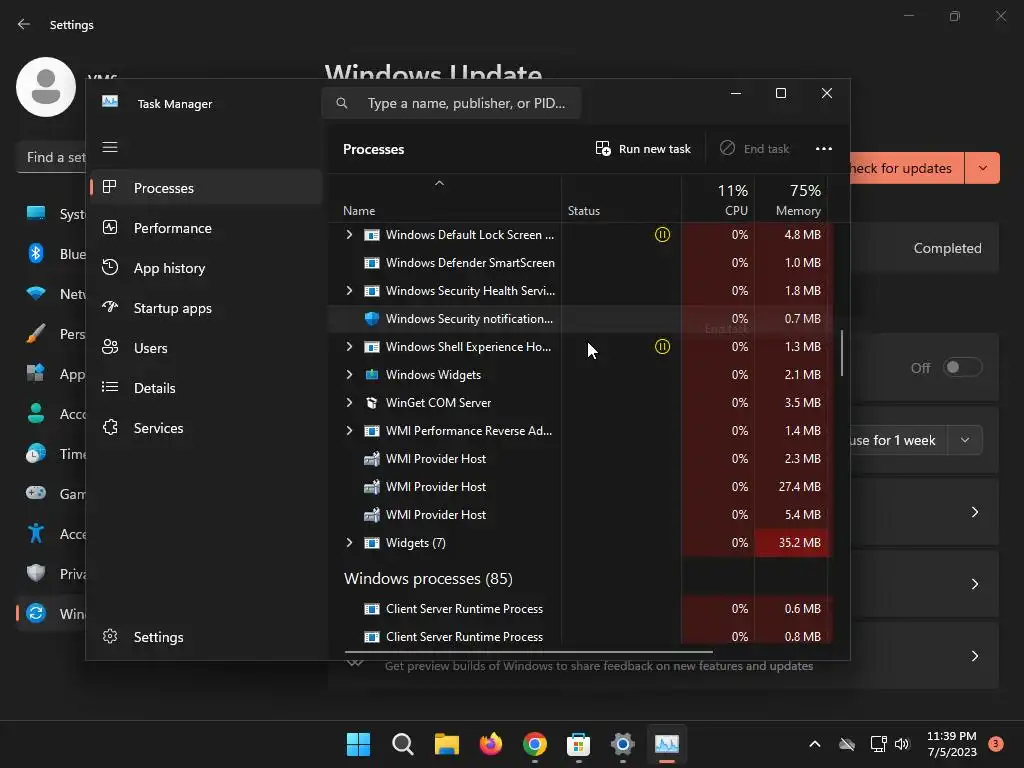Click the Task Manager search field
Viewport: 1024px width, 768px height.
click(451, 103)
